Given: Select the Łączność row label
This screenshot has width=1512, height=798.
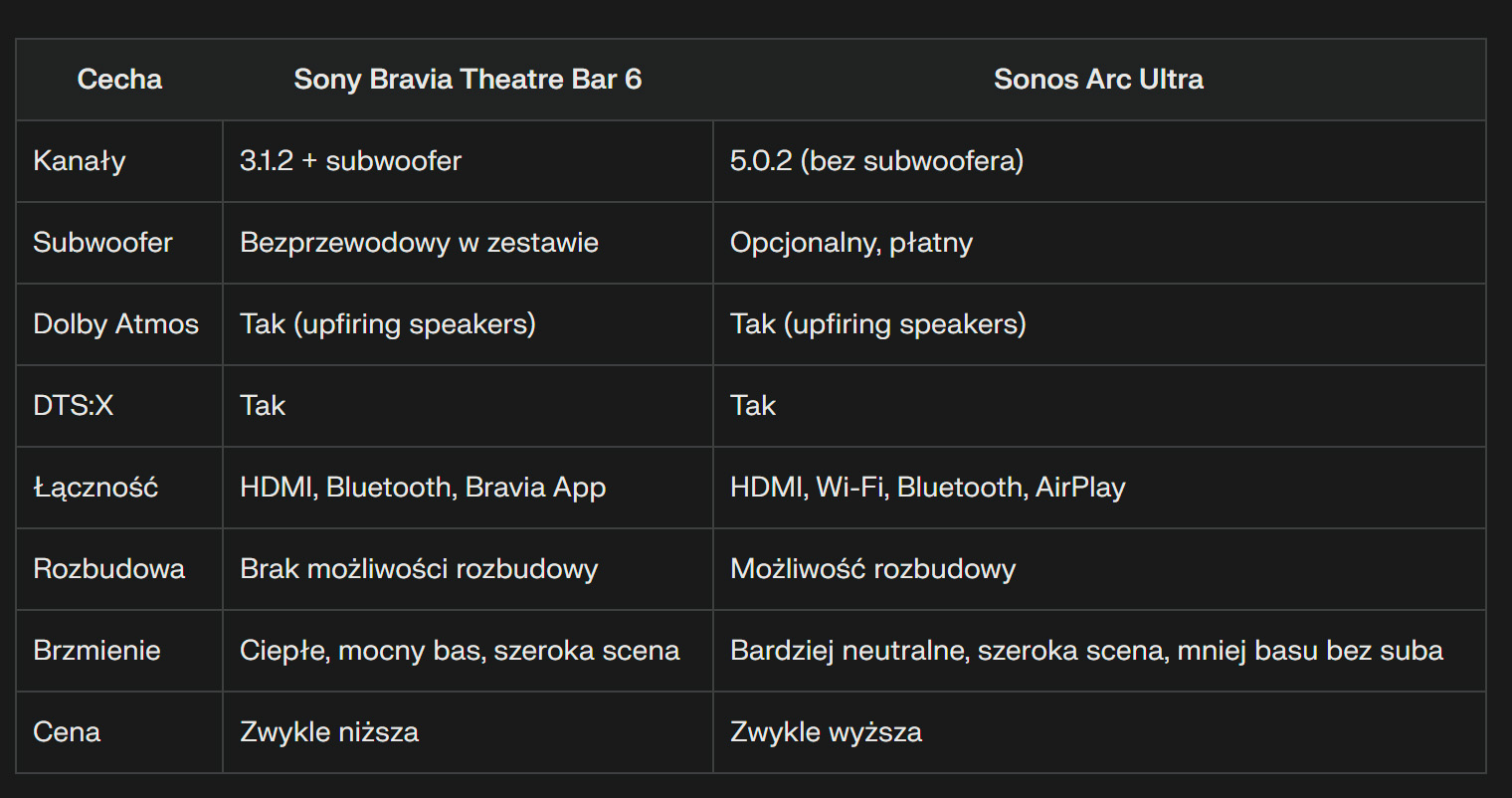Looking at the screenshot, I should click(x=119, y=488).
